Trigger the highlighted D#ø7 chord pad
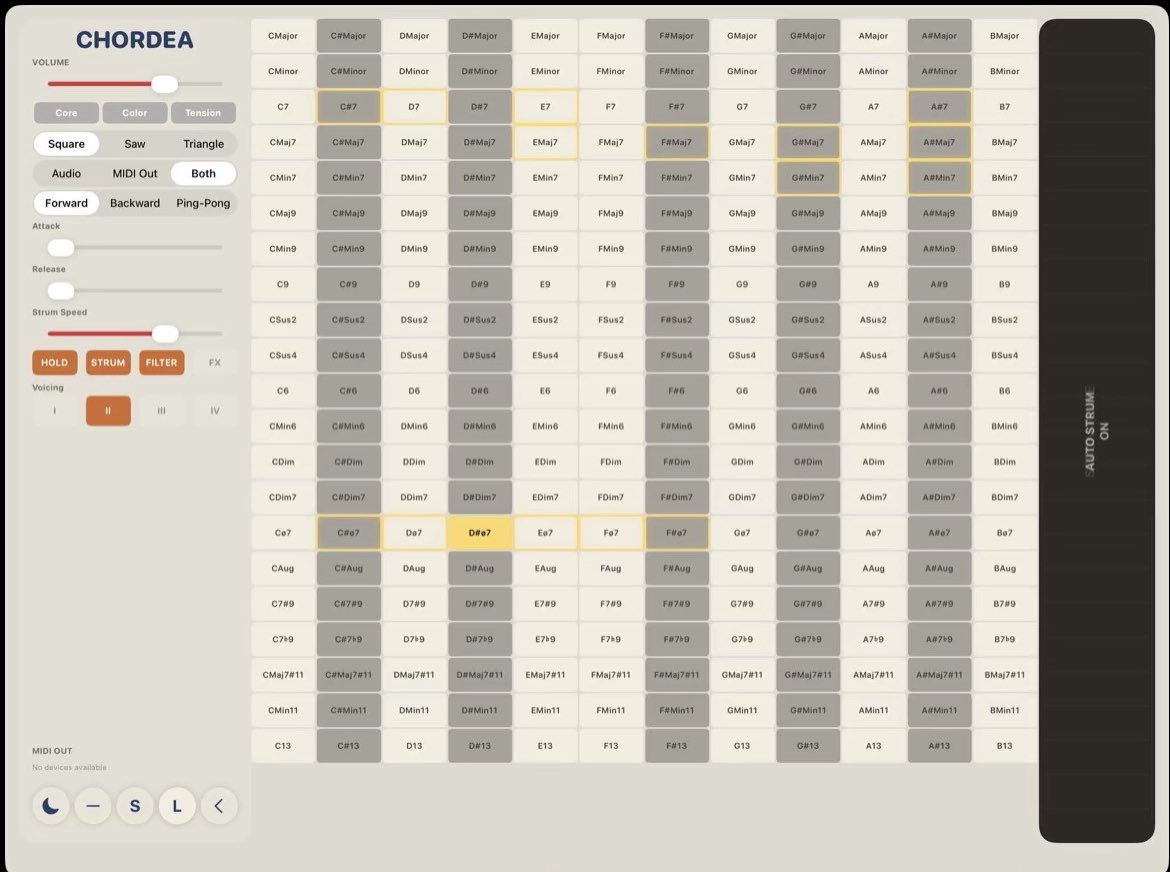1170x872 pixels. click(480, 533)
